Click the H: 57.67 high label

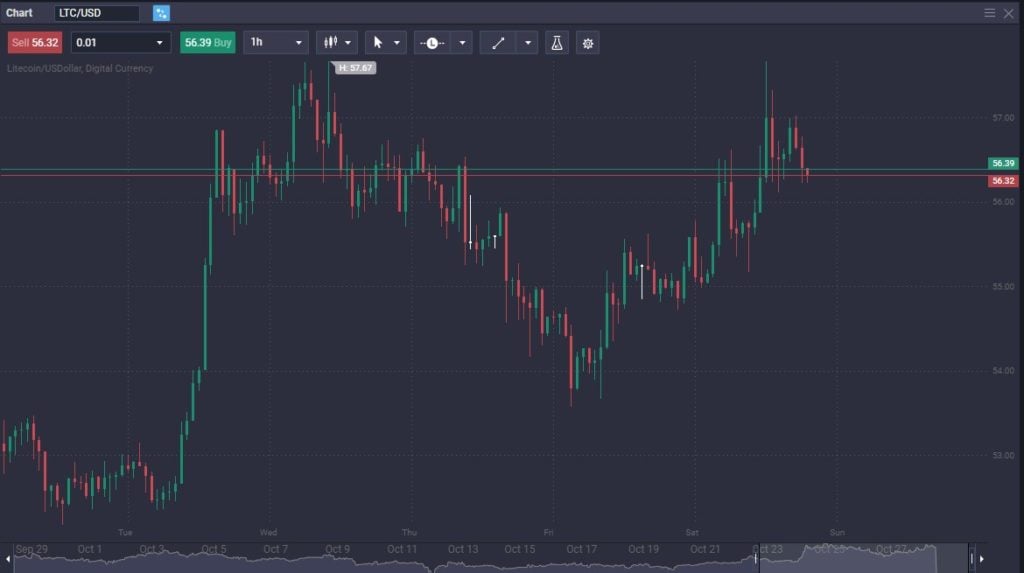pos(355,67)
